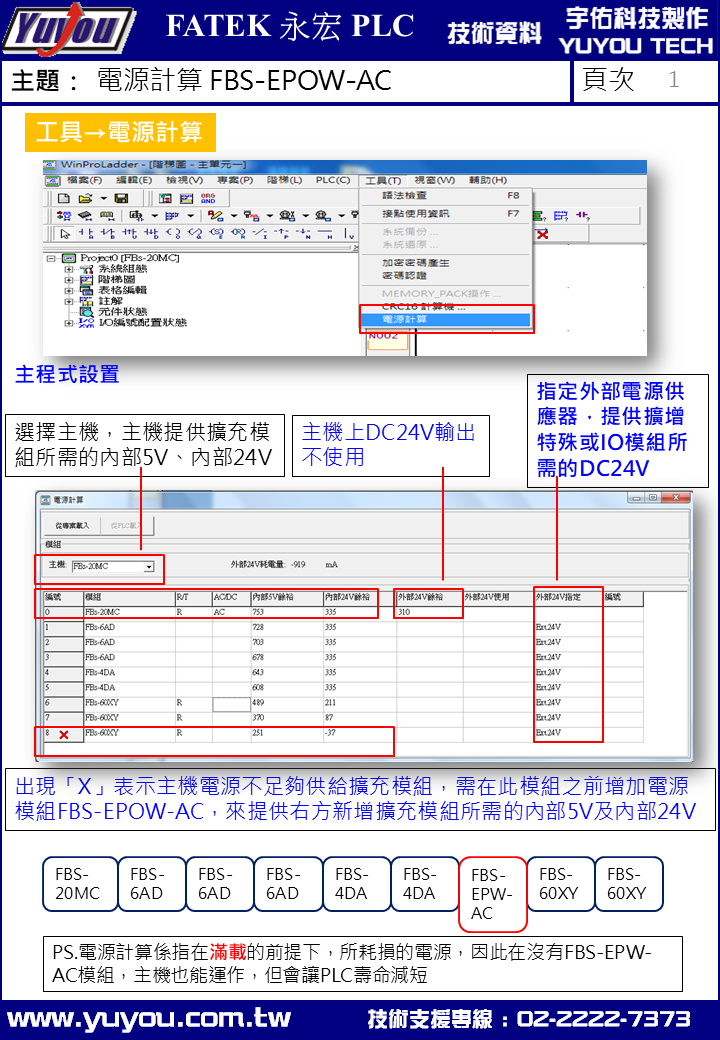Click the red X icon in ladder toolbar
720x1040 pixels.
click(x=542, y=234)
